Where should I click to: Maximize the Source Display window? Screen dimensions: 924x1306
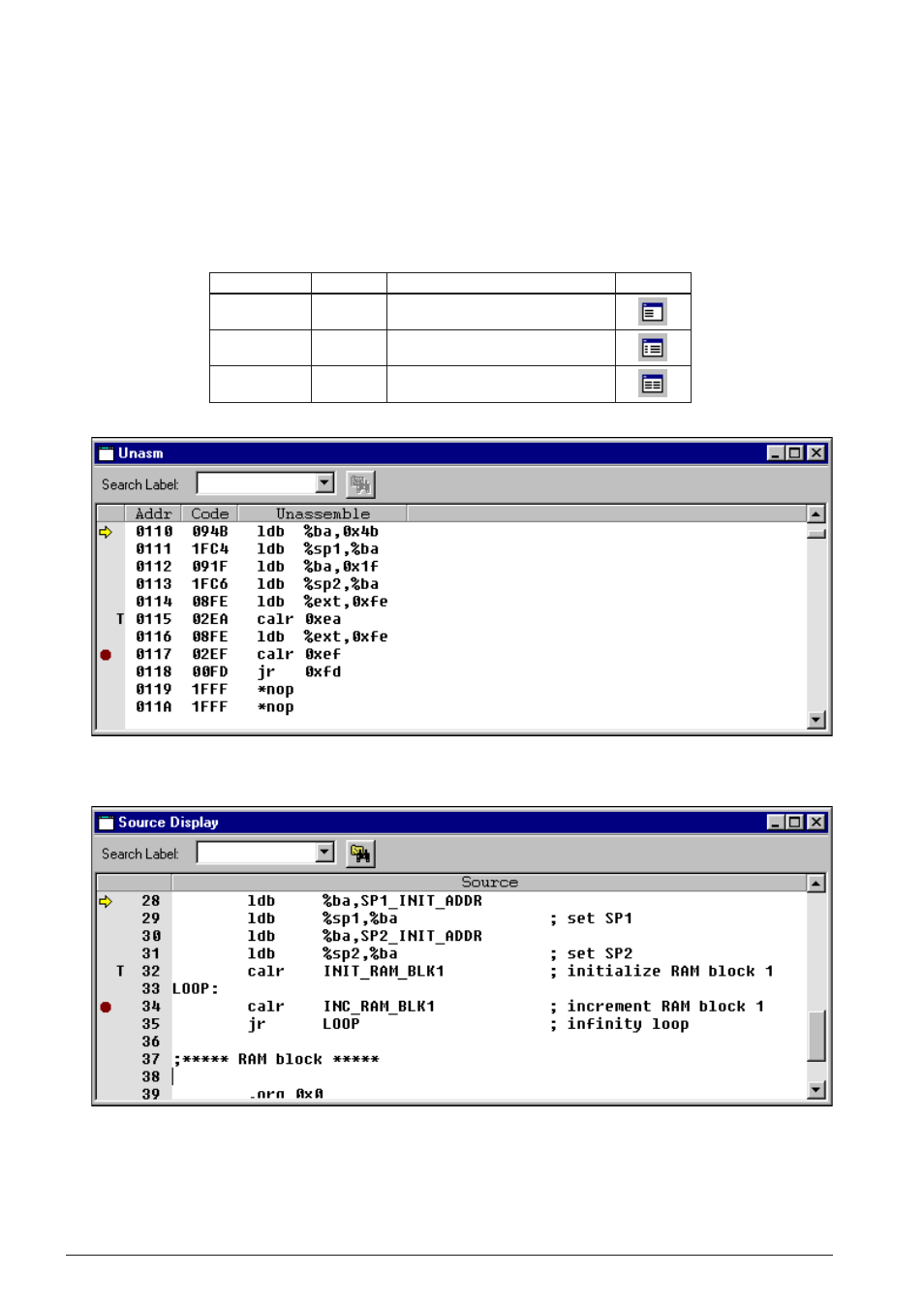click(x=795, y=823)
